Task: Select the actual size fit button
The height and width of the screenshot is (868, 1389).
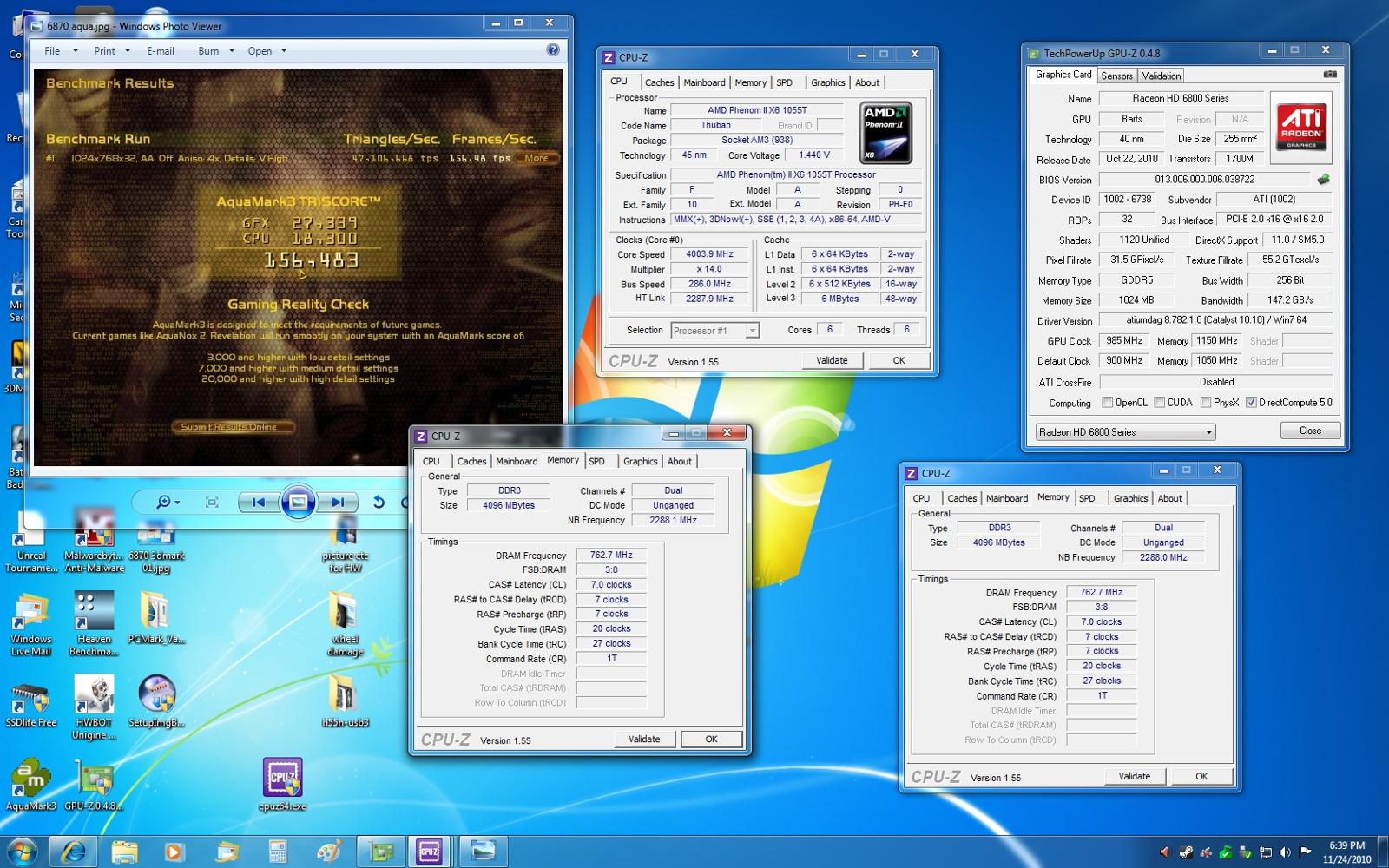Action: (x=212, y=502)
